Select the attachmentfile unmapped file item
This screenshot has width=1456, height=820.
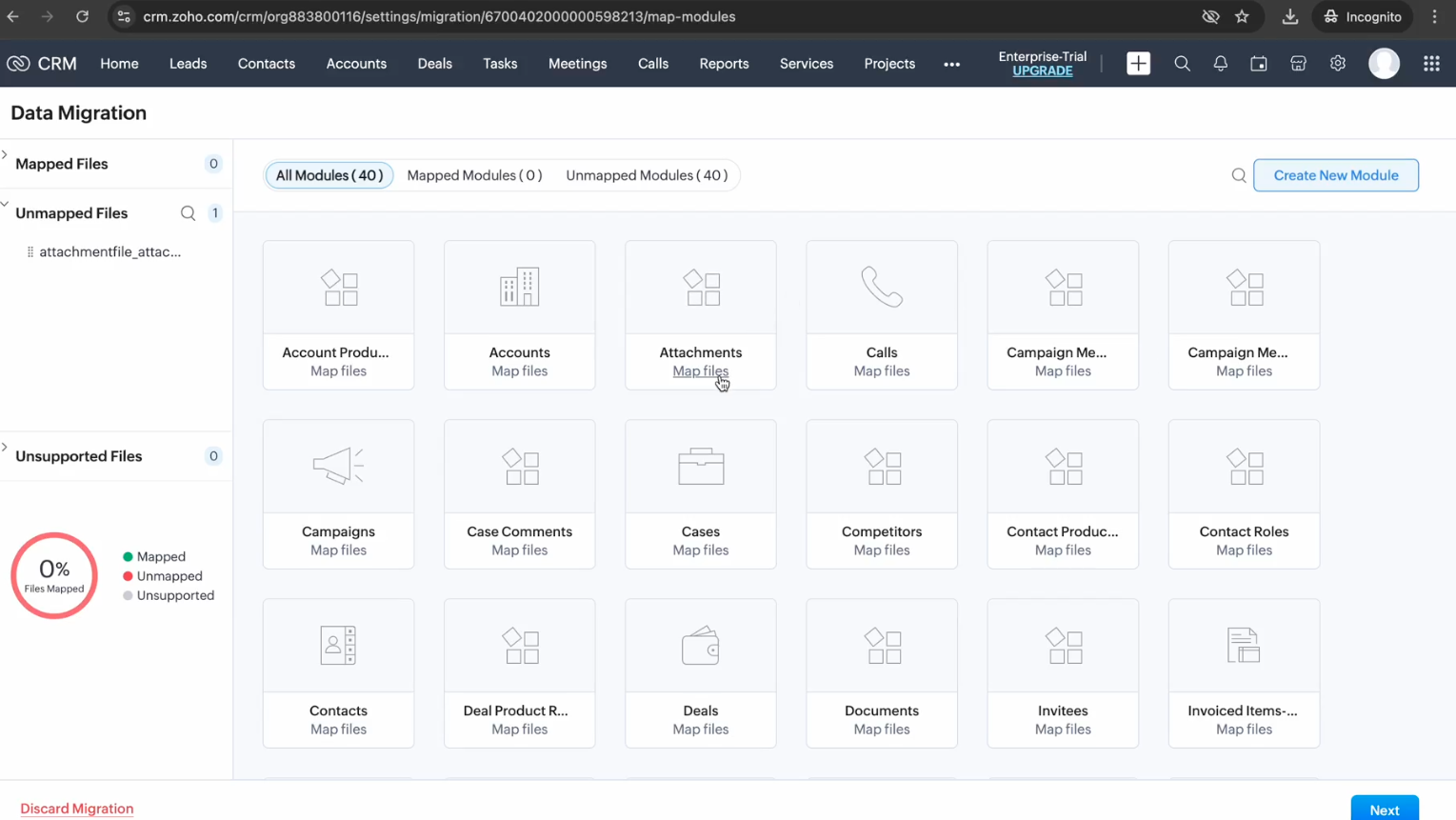point(110,252)
